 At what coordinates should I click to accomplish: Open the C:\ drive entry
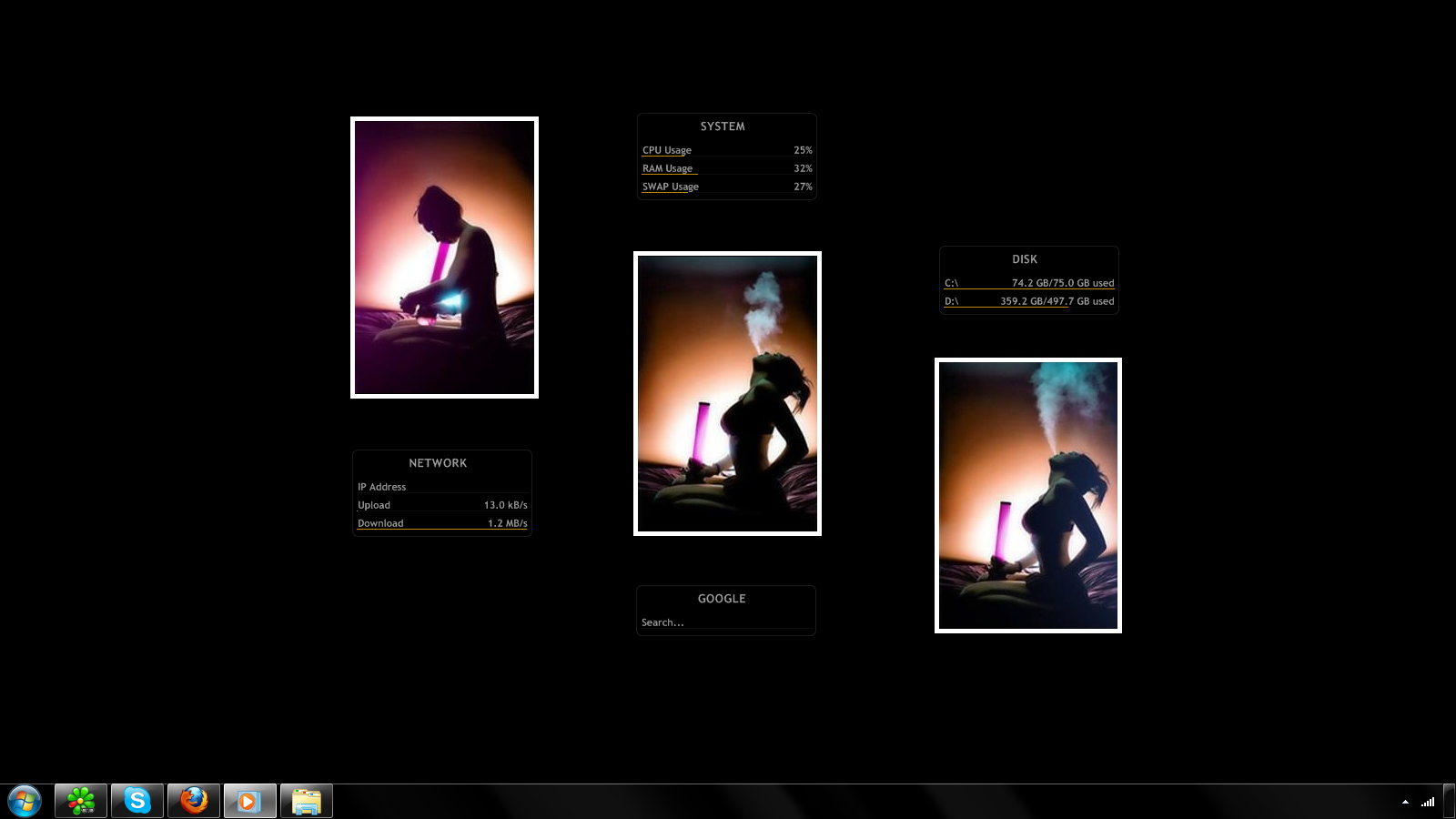click(x=952, y=283)
